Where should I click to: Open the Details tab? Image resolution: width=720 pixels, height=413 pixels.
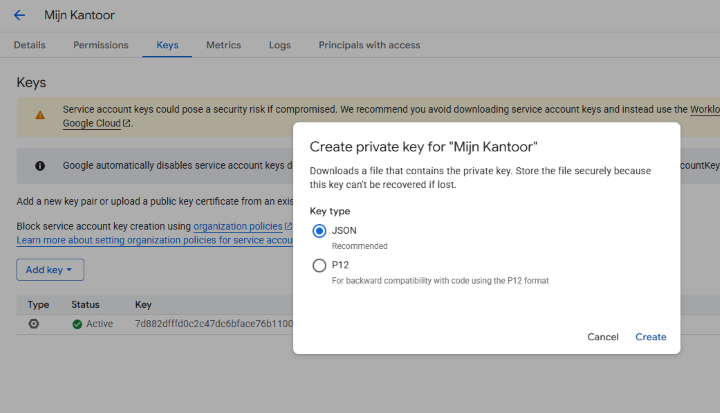point(29,45)
